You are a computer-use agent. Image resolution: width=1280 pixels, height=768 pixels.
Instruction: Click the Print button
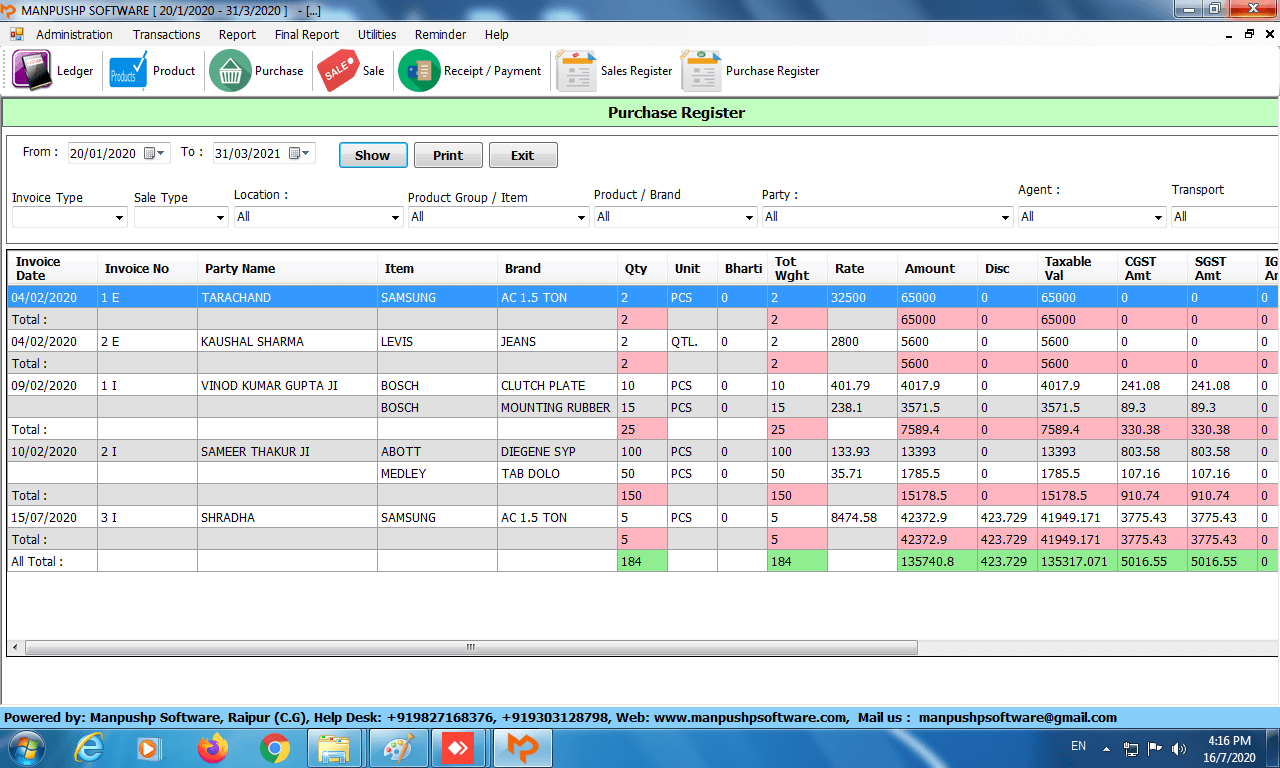pyautogui.click(x=448, y=155)
